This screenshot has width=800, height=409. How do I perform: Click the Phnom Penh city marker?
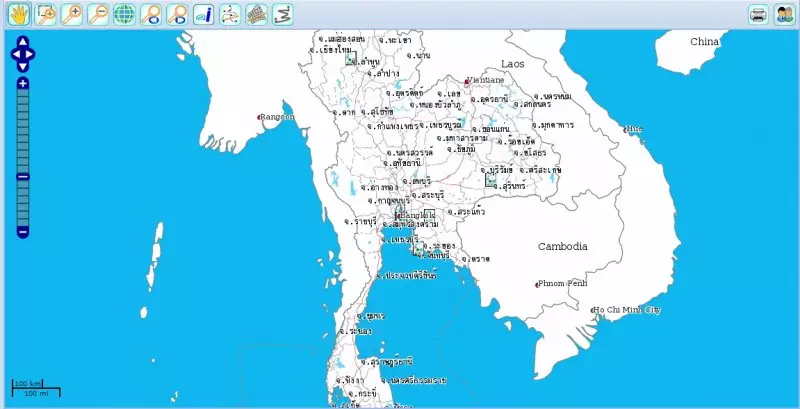point(537,285)
